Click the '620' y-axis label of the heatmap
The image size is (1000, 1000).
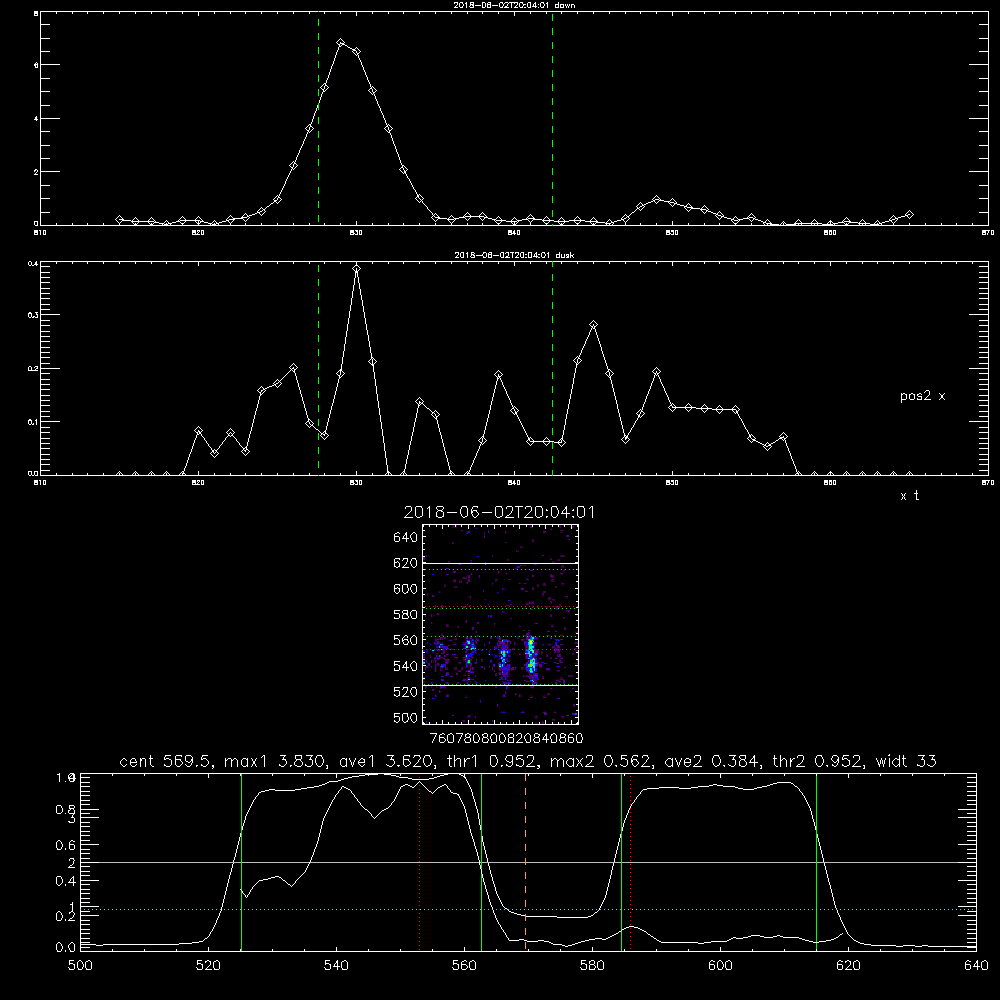point(406,563)
